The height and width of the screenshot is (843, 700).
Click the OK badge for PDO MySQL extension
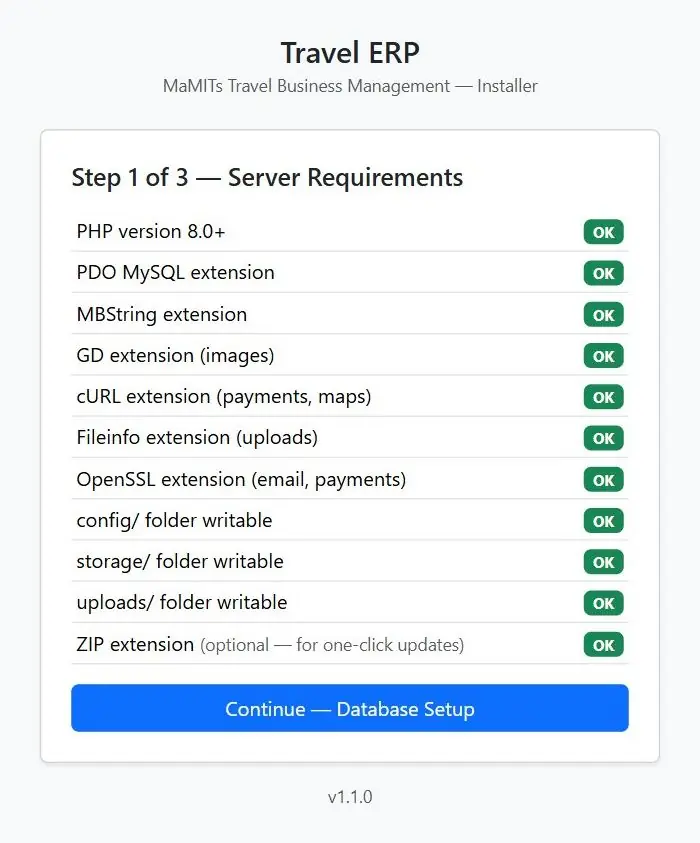click(603, 273)
